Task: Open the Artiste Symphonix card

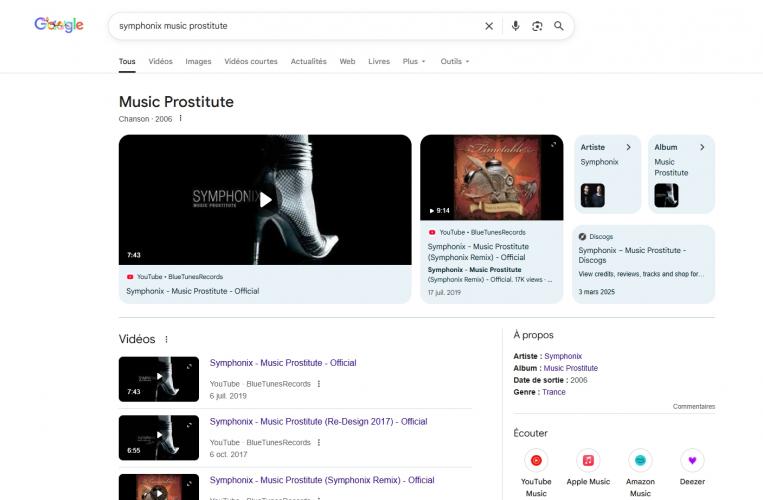Action: click(x=607, y=174)
